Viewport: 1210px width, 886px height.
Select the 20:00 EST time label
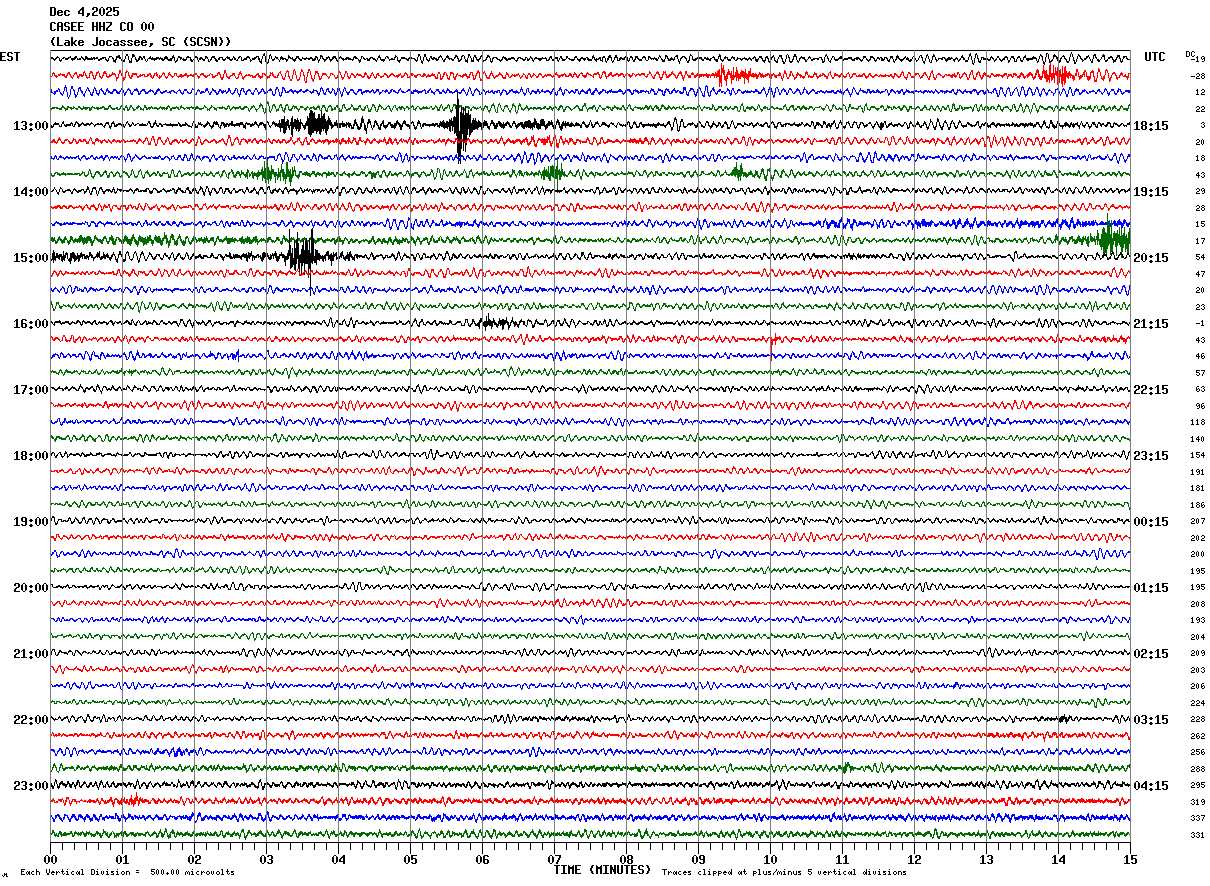[30, 588]
